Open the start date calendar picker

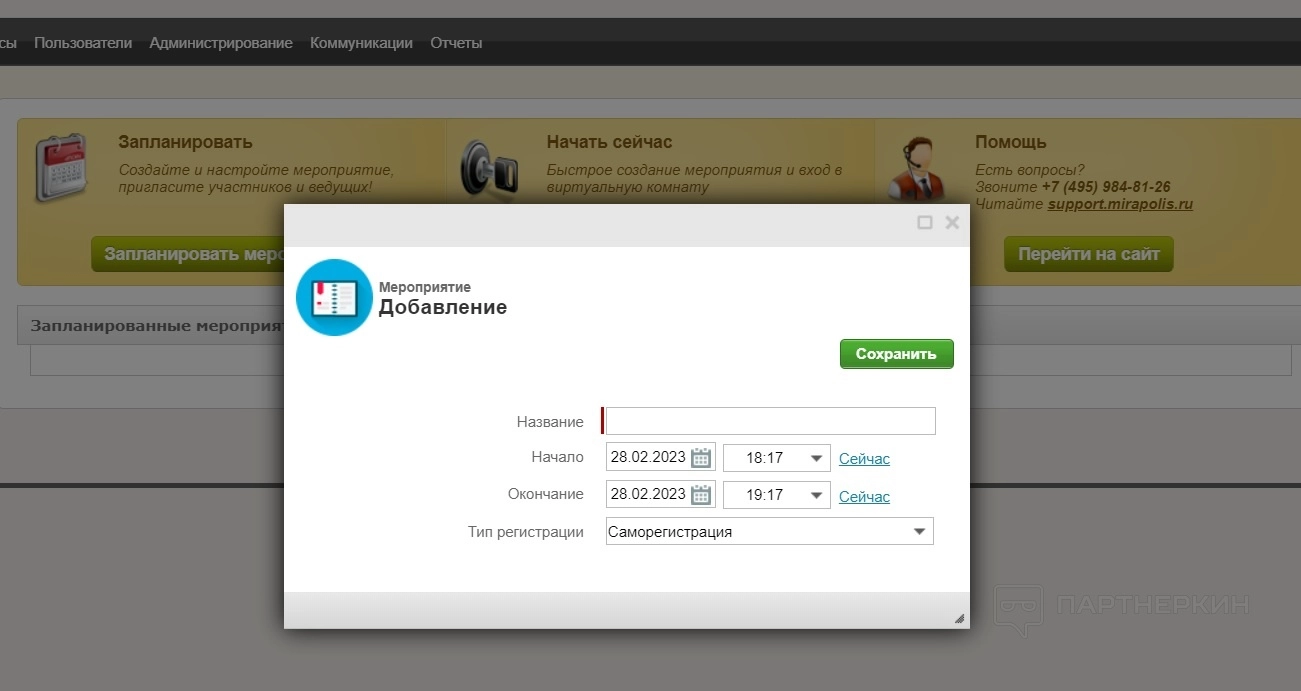[701, 458]
